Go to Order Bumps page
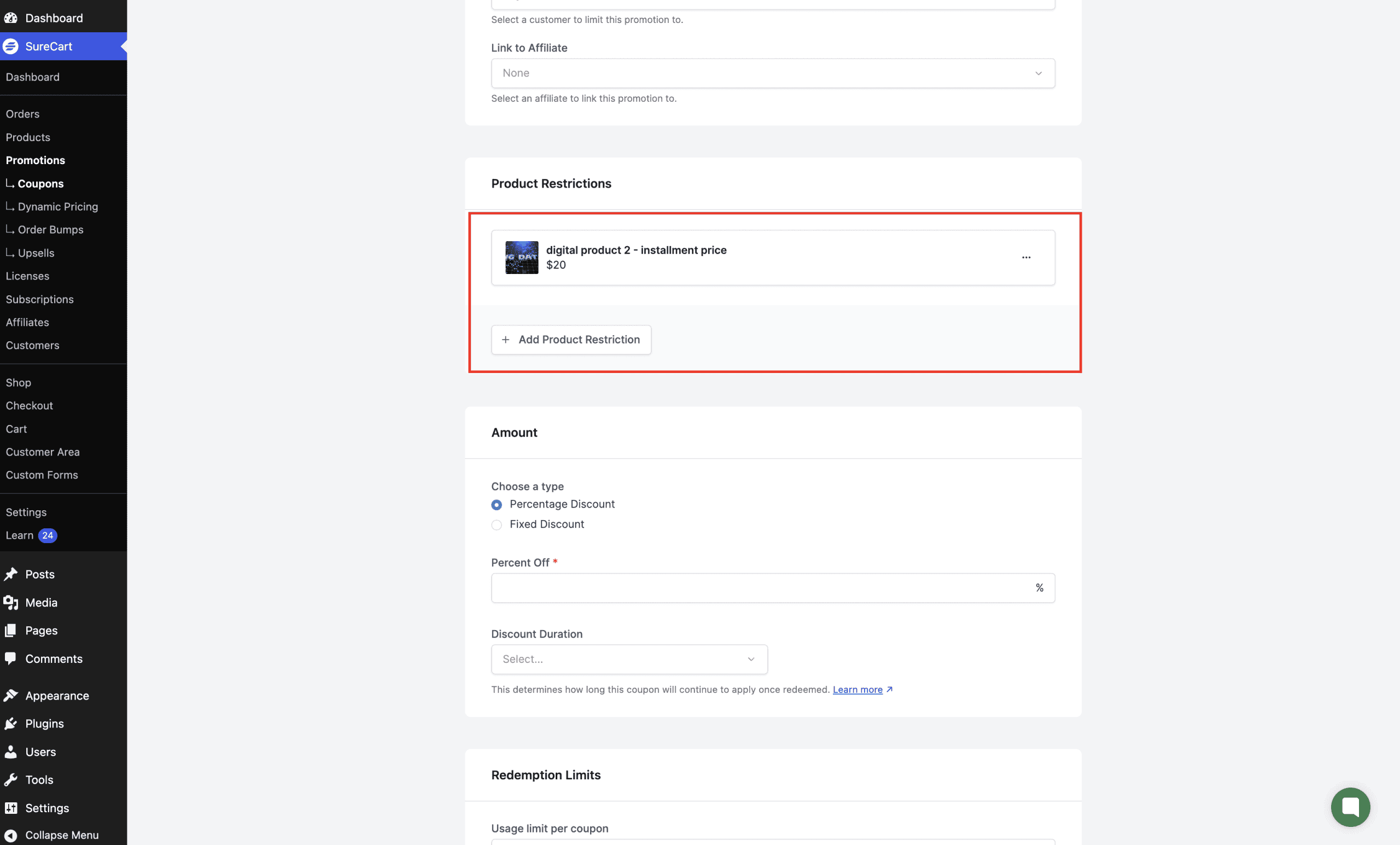 click(x=50, y=230)
